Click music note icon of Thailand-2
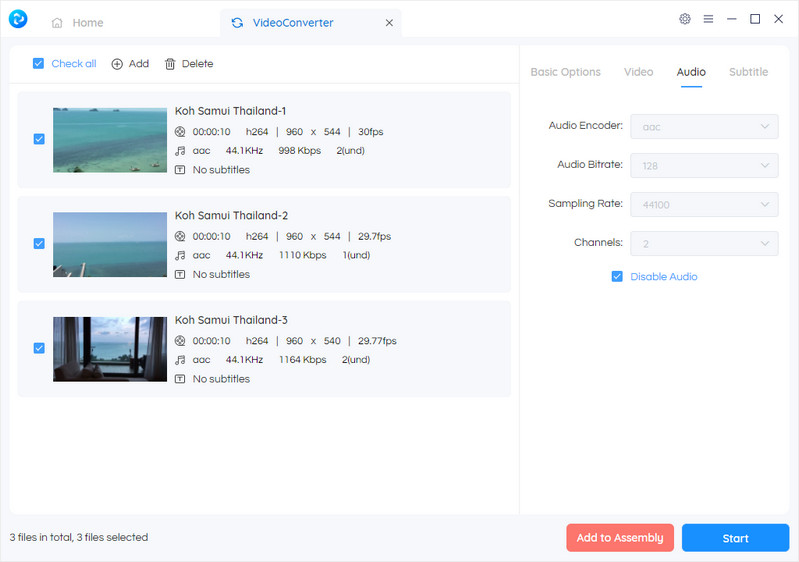 (180, 255)
